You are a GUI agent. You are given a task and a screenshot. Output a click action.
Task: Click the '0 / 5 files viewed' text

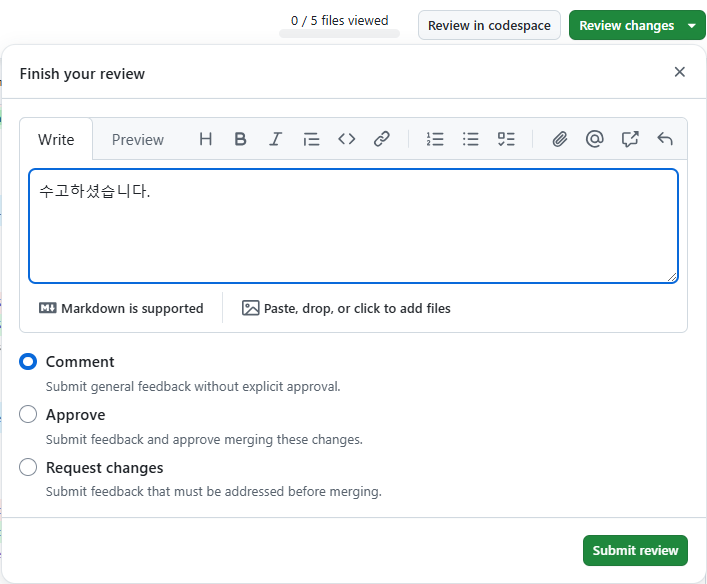coord(340,20)
